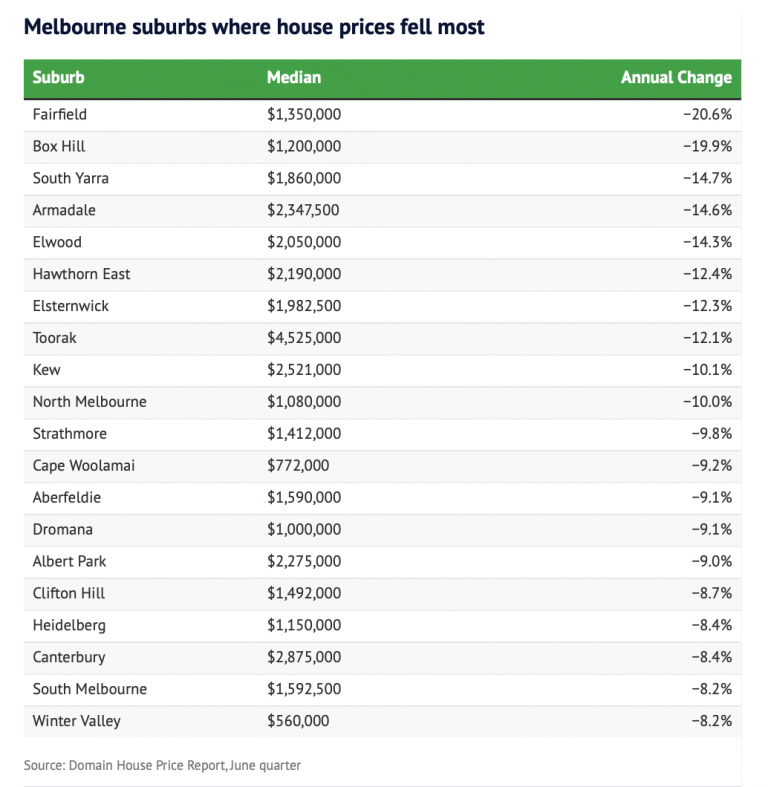
Task: Click Elwood's annual change −14.3%
Action: 707,242
